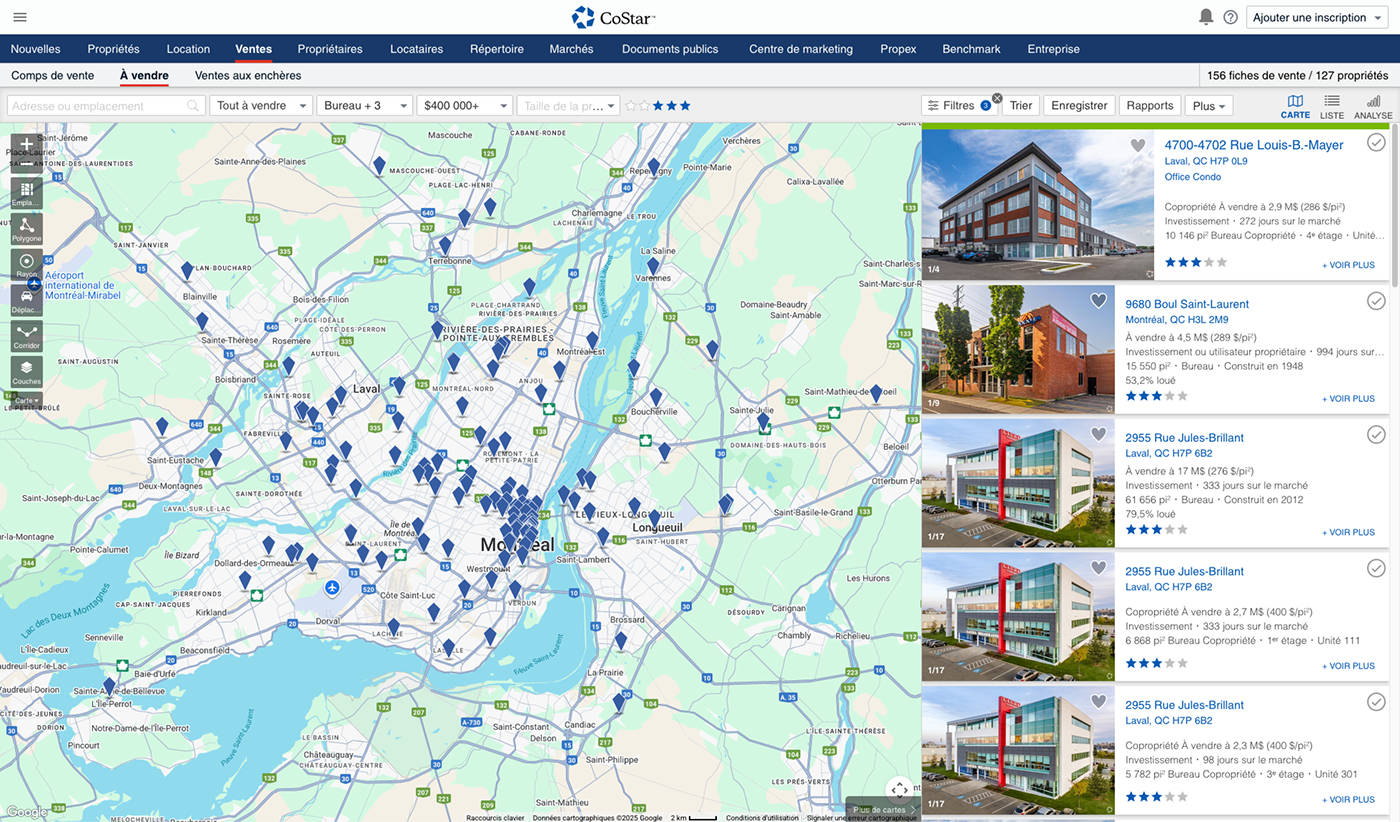Switch to Ventes aux enchères tab
1400x822 pixels.
pos(248,76)
